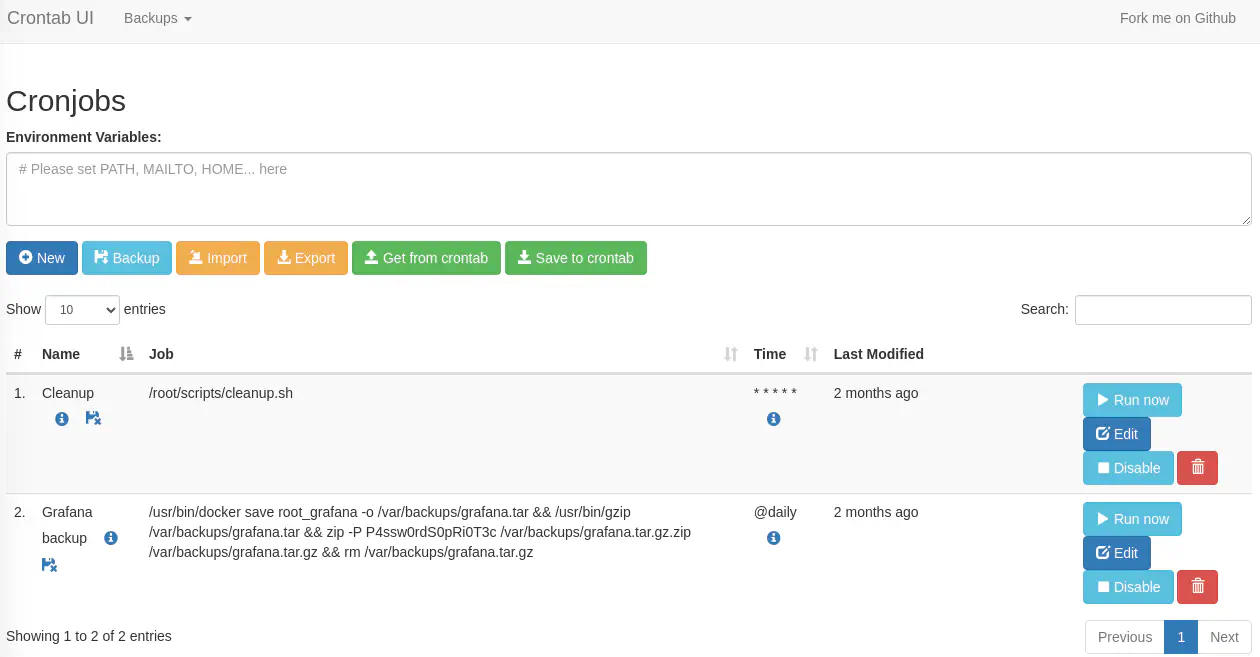1260x657 pixels.
Task: Click the save-disabled icon under Grafana backup
Action: coord(49,565)
